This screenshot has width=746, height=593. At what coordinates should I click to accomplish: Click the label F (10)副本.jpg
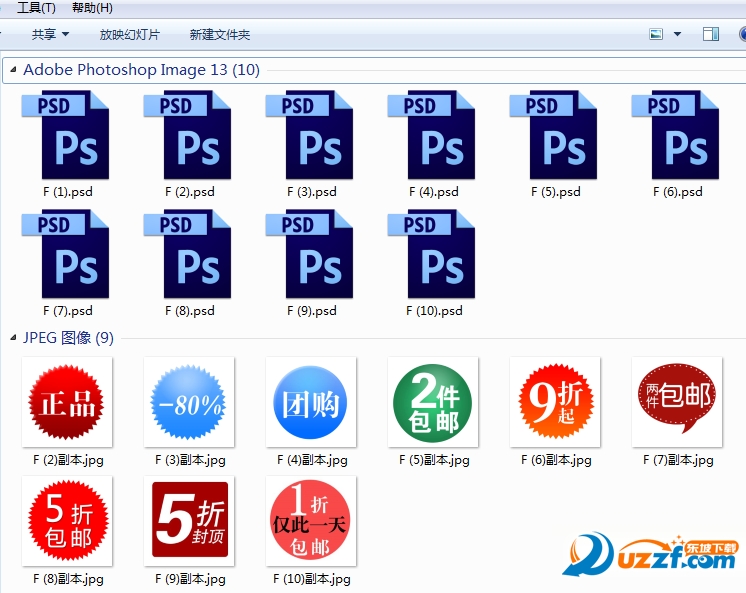[x=312, y=579]
